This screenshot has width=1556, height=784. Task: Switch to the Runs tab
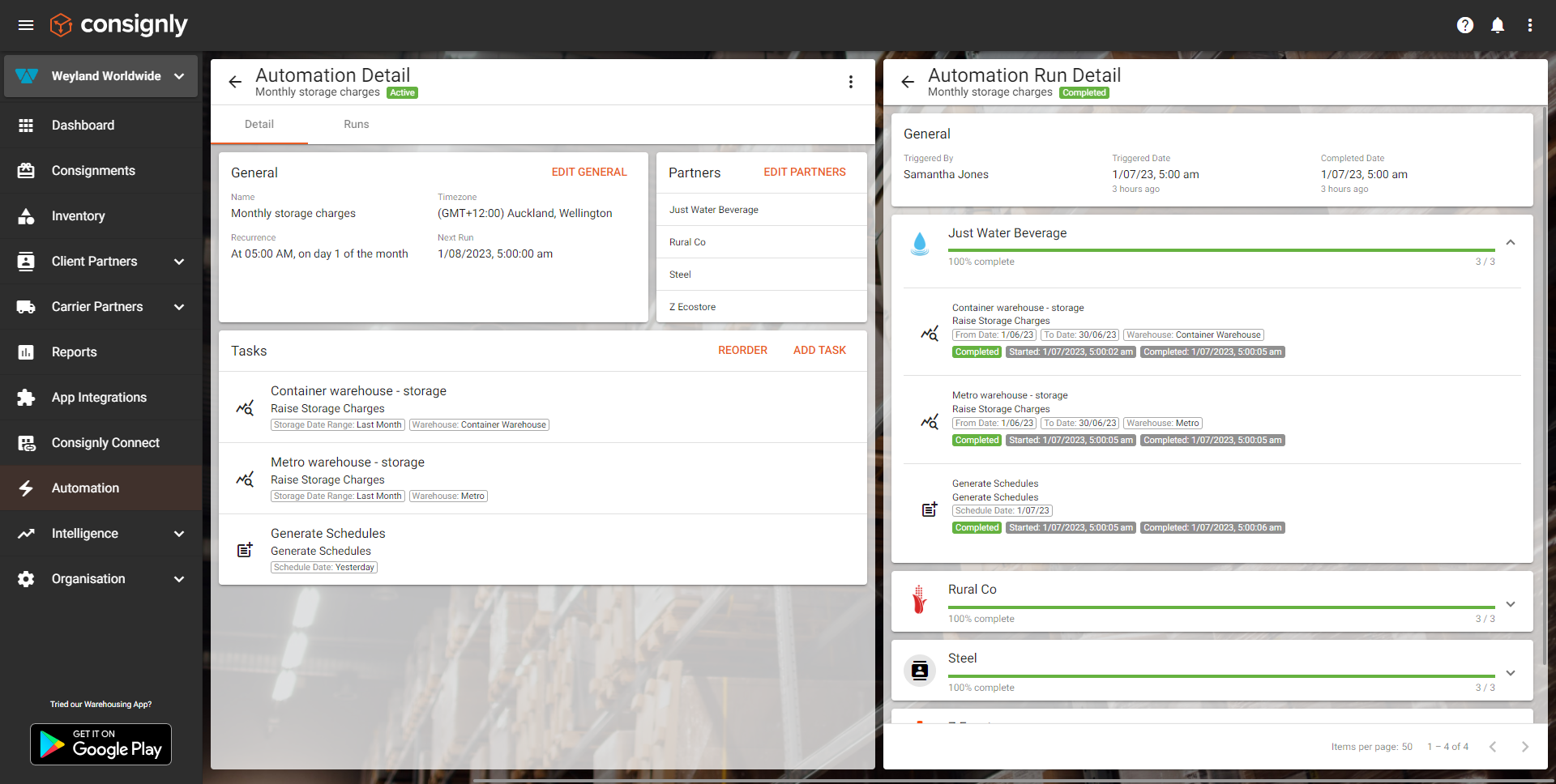click(x=356, y=125)
